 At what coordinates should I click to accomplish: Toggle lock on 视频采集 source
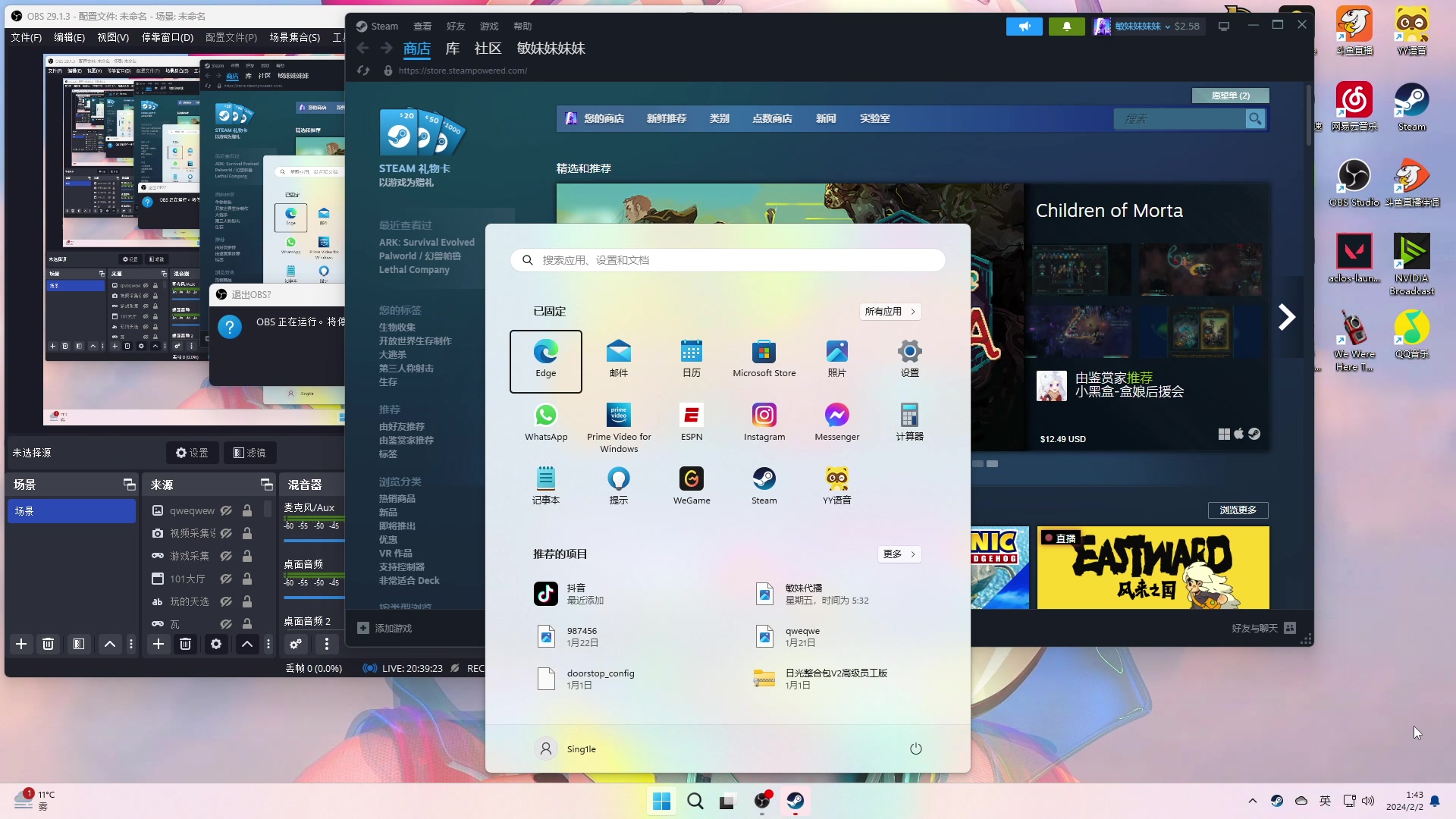[x=247, y=534]
